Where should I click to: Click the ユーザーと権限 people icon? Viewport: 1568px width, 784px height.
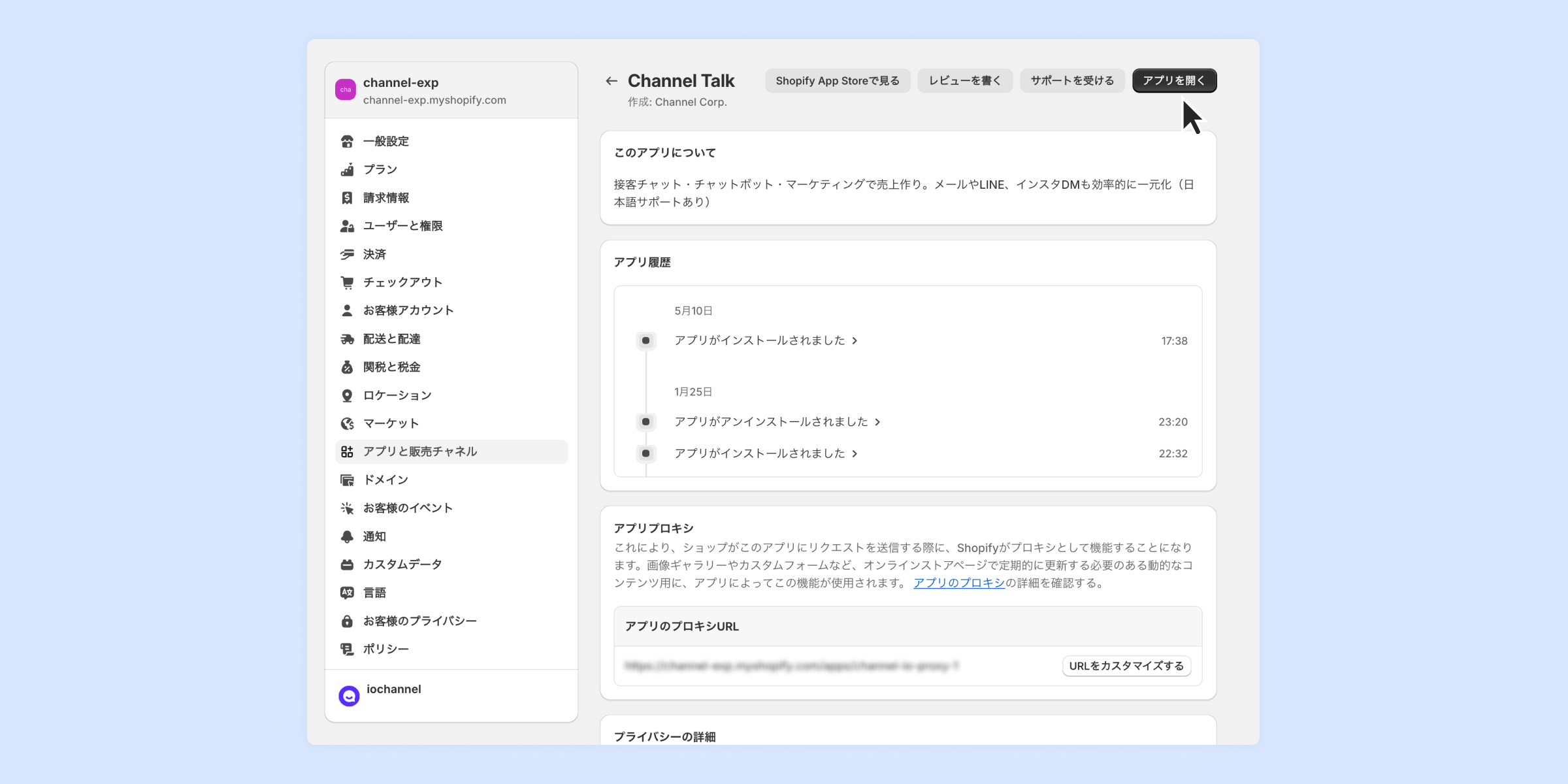[347, 226]
